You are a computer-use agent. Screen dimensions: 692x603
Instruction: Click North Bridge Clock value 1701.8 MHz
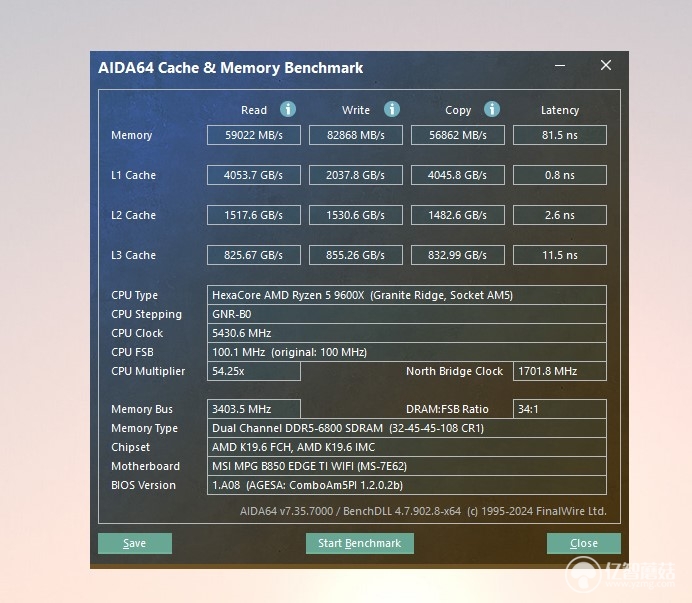point(560,371)
